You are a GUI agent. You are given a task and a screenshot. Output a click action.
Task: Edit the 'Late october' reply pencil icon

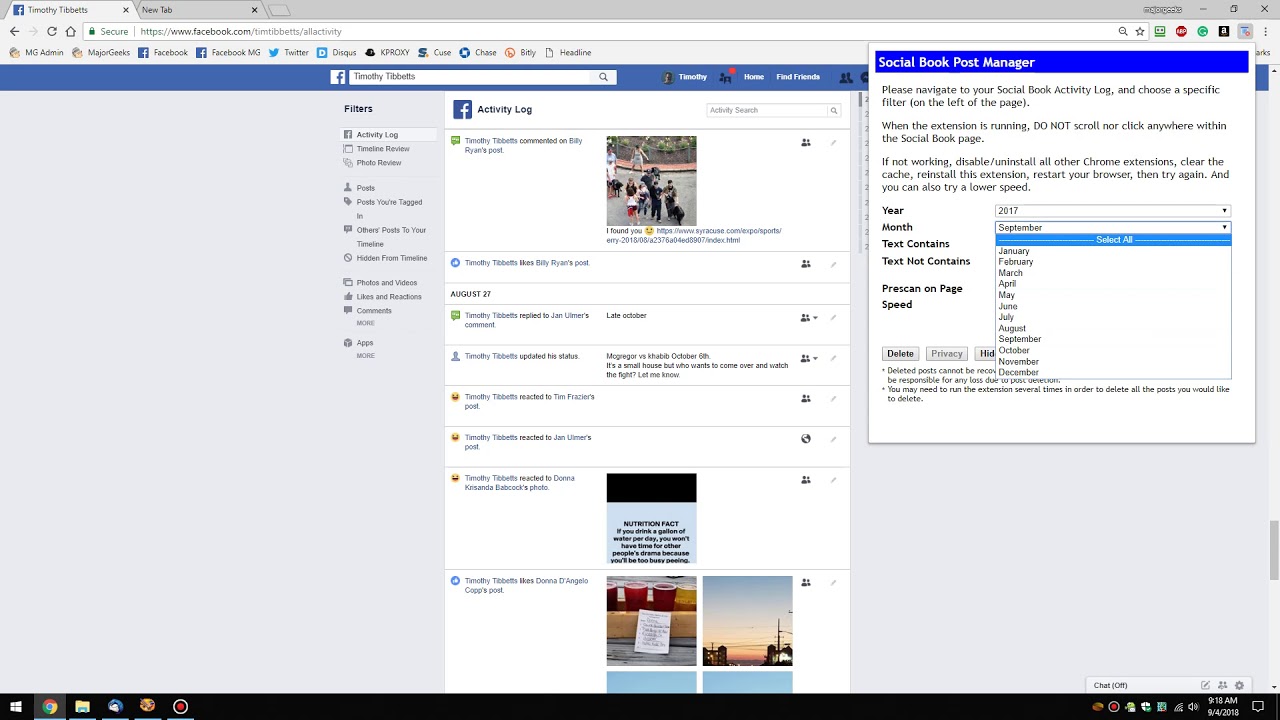click(833, 318)
